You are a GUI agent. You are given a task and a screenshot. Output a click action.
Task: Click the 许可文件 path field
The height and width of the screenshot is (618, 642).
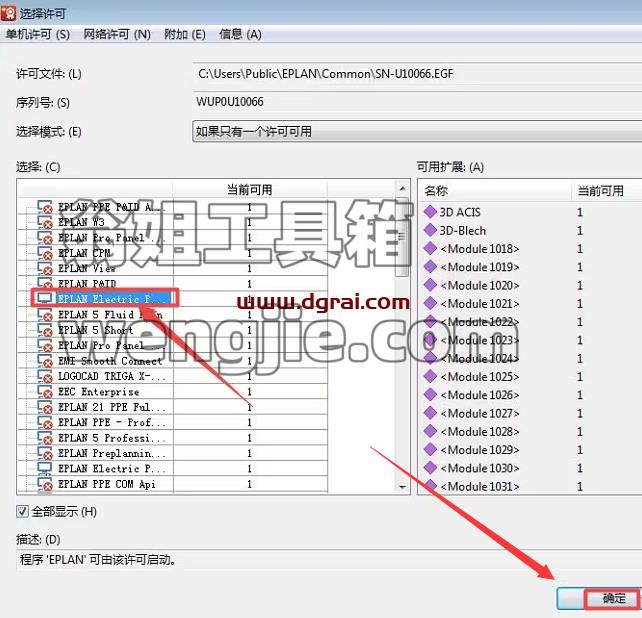click(x=417, y=74)
